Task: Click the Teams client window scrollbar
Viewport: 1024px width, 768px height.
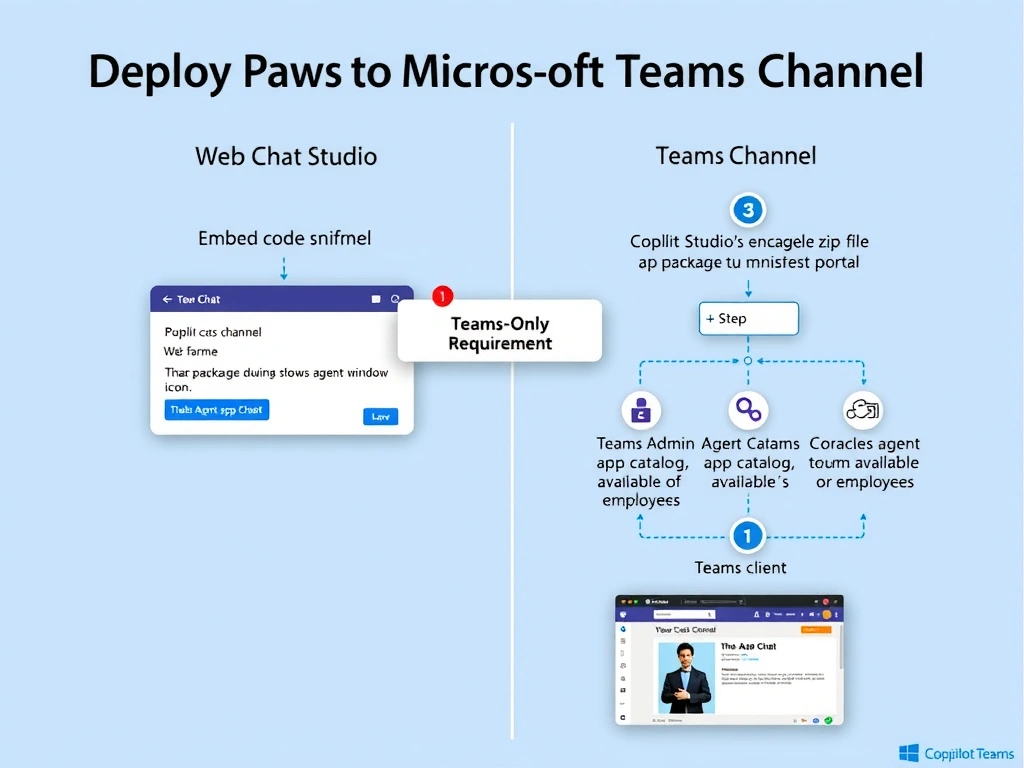Action: click(841, 647)
